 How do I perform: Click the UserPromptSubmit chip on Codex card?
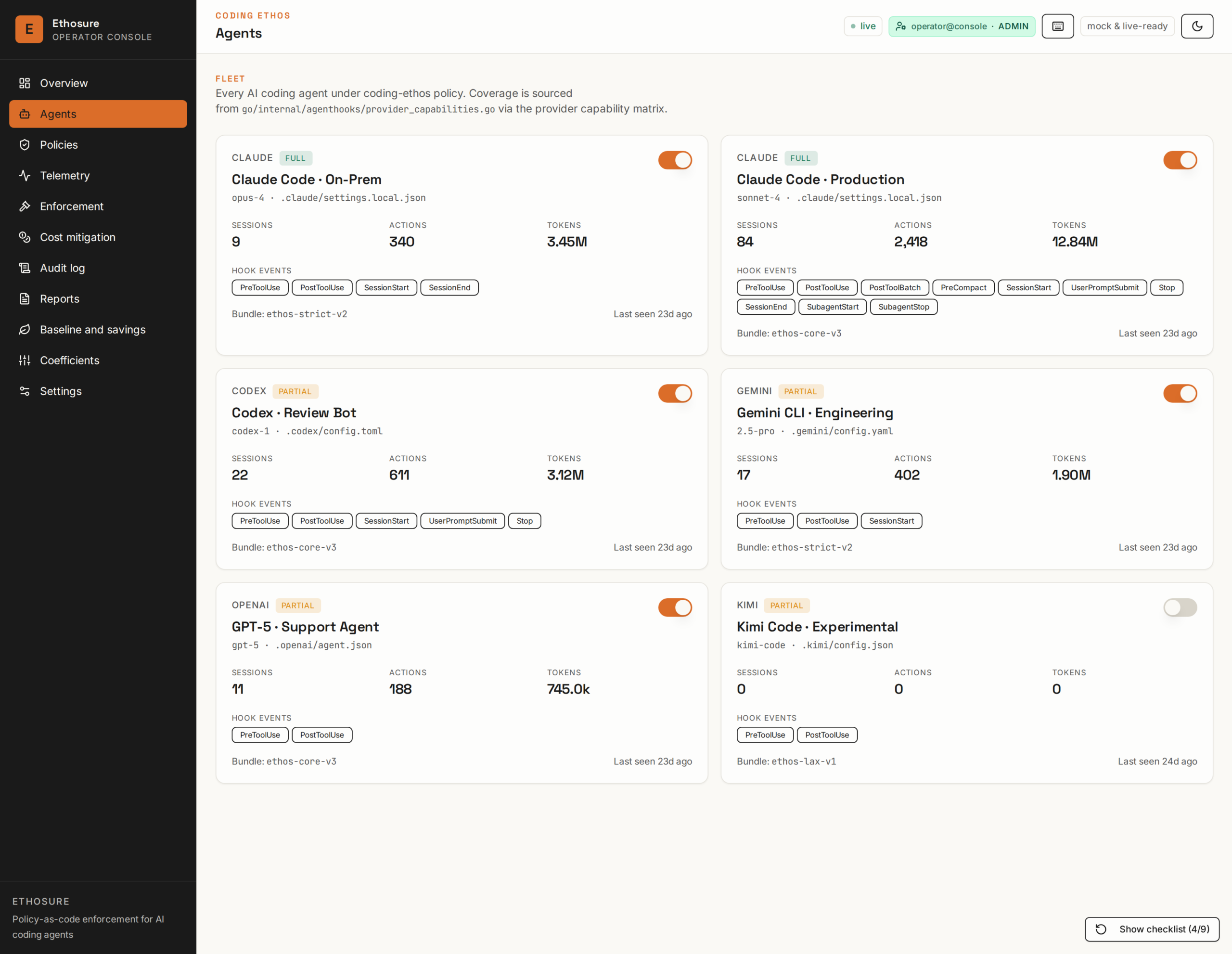coord(462,521)
